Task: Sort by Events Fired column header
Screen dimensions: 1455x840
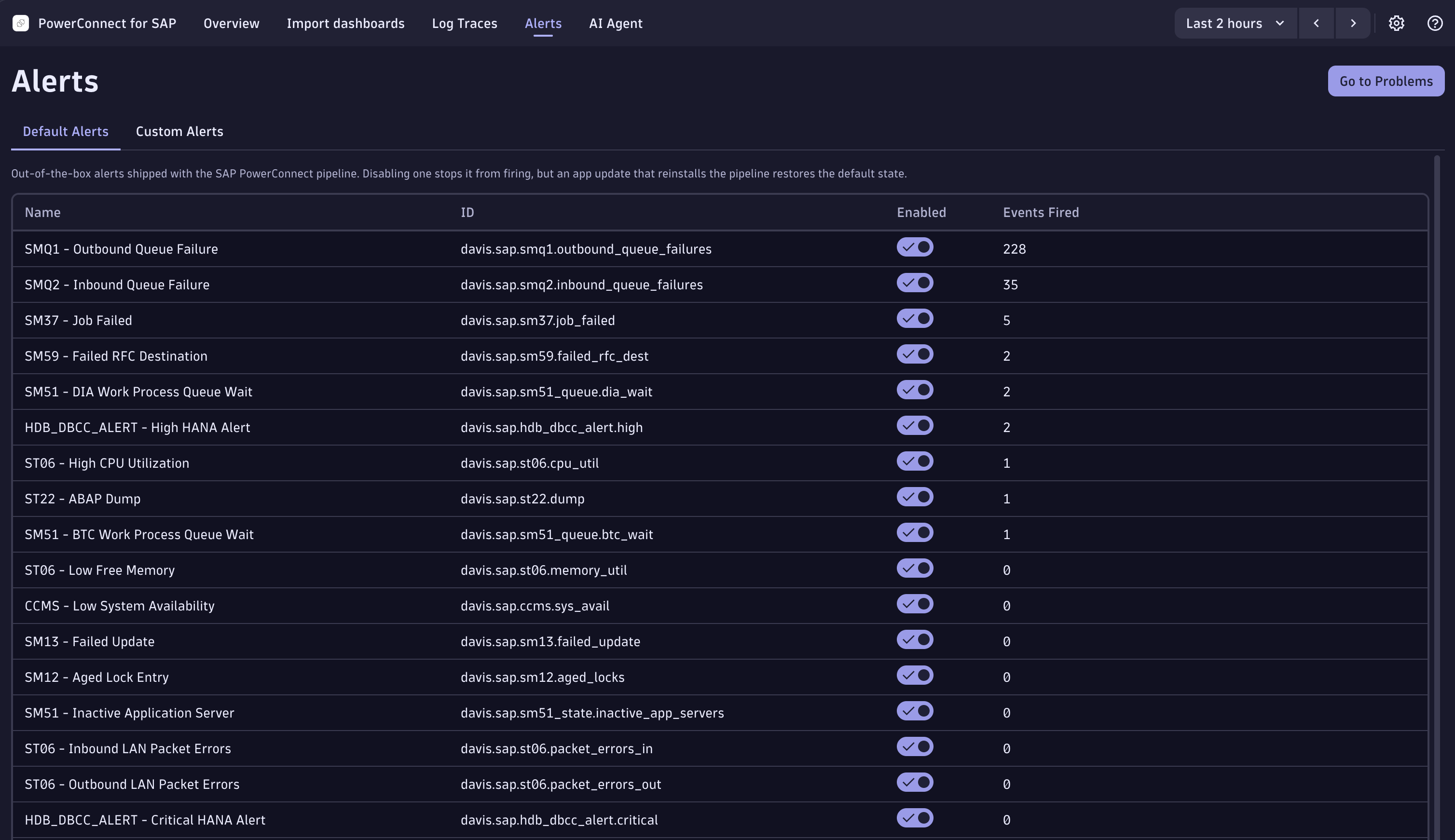Action: pyautogui.click(x=1041, y=212)
